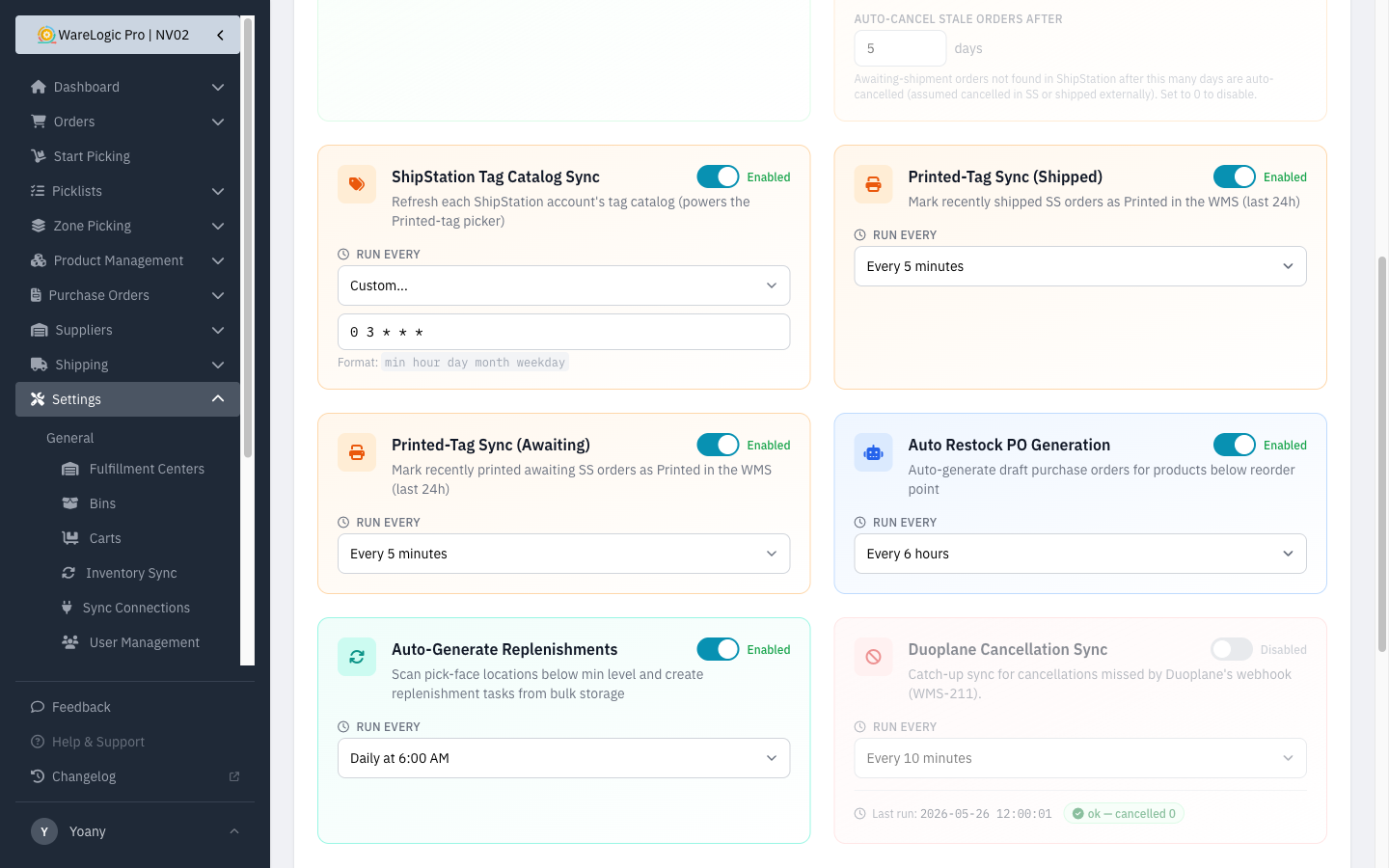The width and height of the screenshot is (1389, 868).
Task: Click the Inventory Sync refresh icon
Action: point(68,573)
